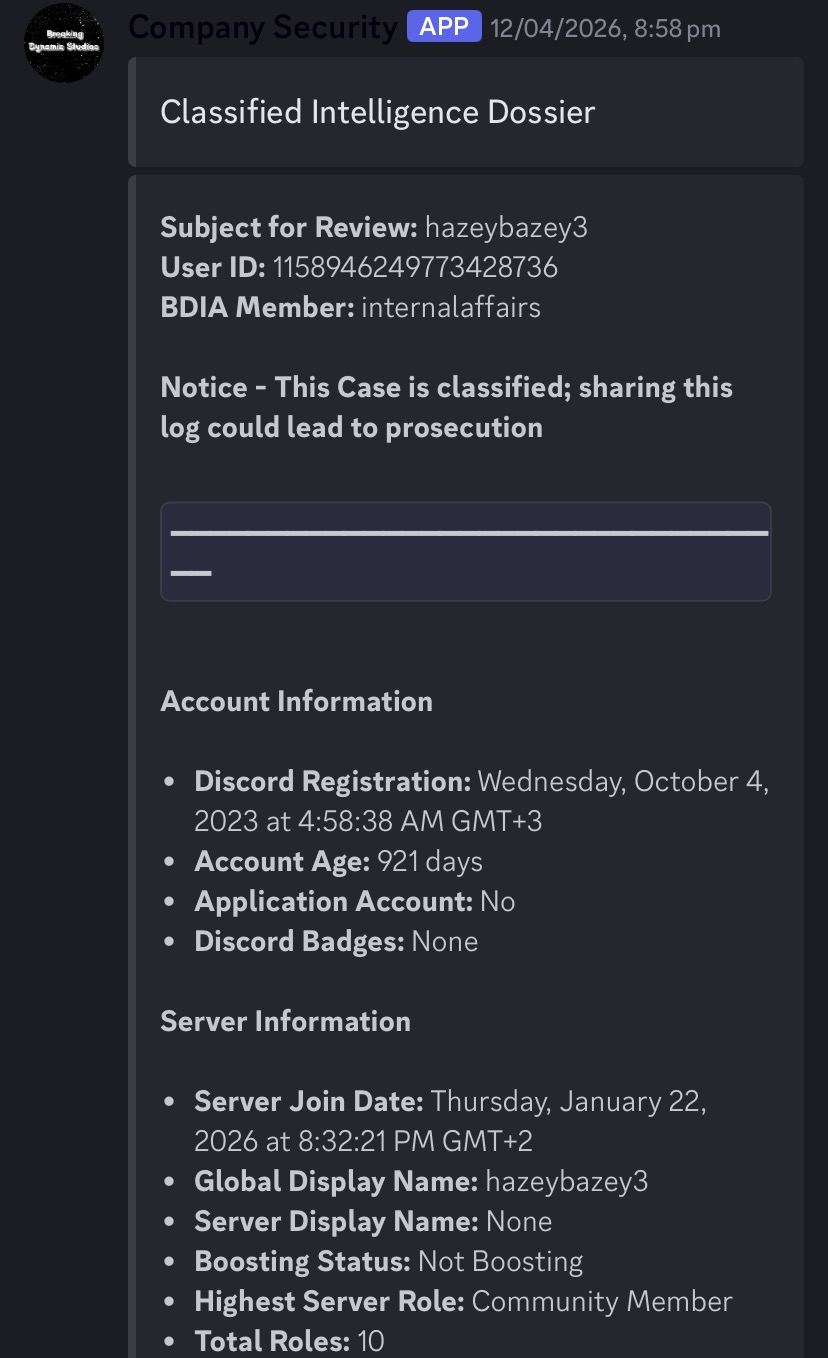Select the Server Join Date entry
This screenshot has width=828, height=1358.
[451, 1121]
